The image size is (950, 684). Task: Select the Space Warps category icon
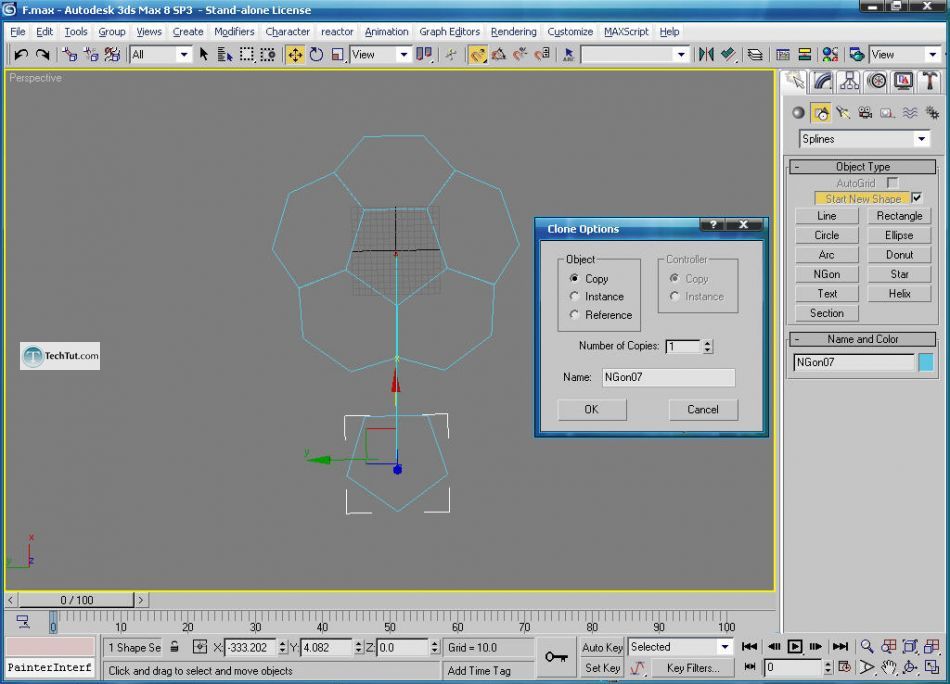pos(909,113)
